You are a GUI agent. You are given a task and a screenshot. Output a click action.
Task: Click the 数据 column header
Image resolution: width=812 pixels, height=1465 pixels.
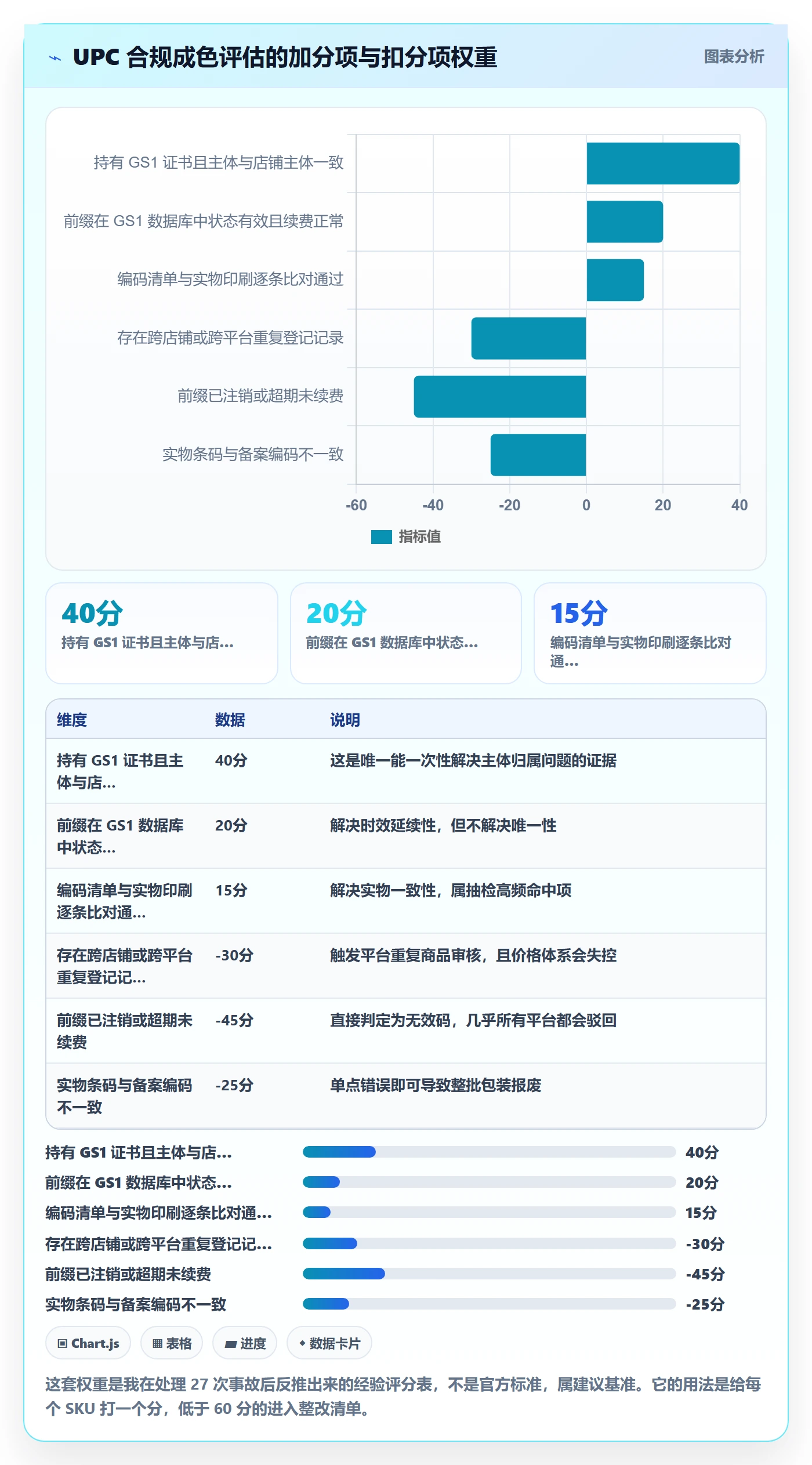click(x=230, y=720)
